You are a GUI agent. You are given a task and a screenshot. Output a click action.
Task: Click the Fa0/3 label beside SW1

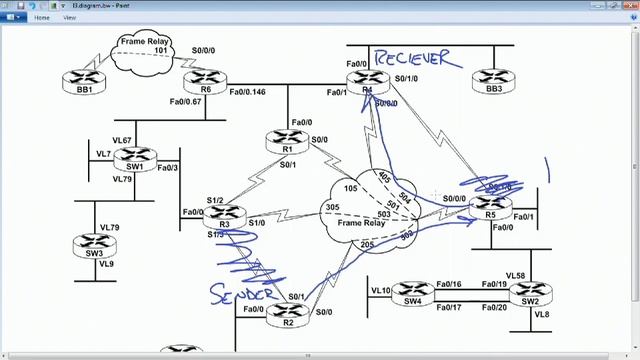[167, 168]
